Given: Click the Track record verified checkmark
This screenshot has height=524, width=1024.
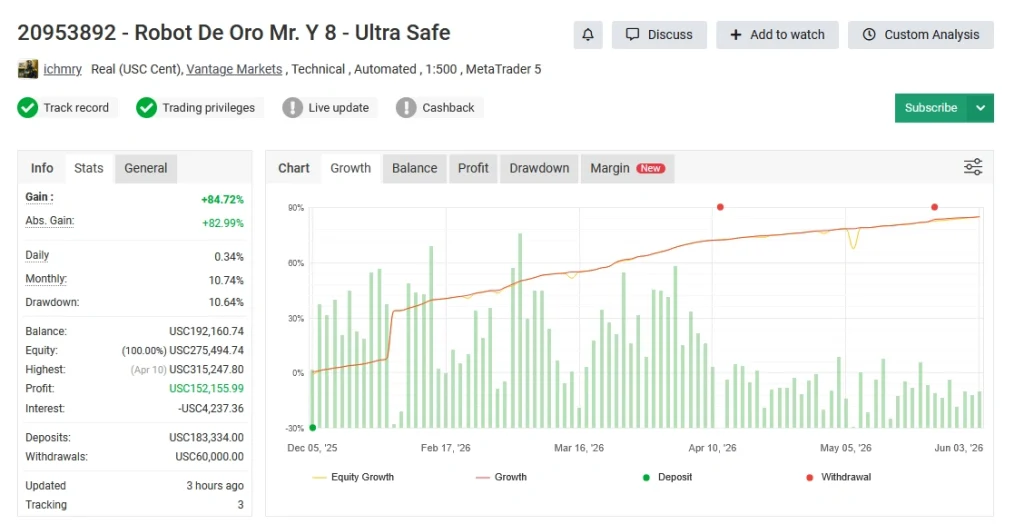Looking at the screenshot, I should coord(27,108).
